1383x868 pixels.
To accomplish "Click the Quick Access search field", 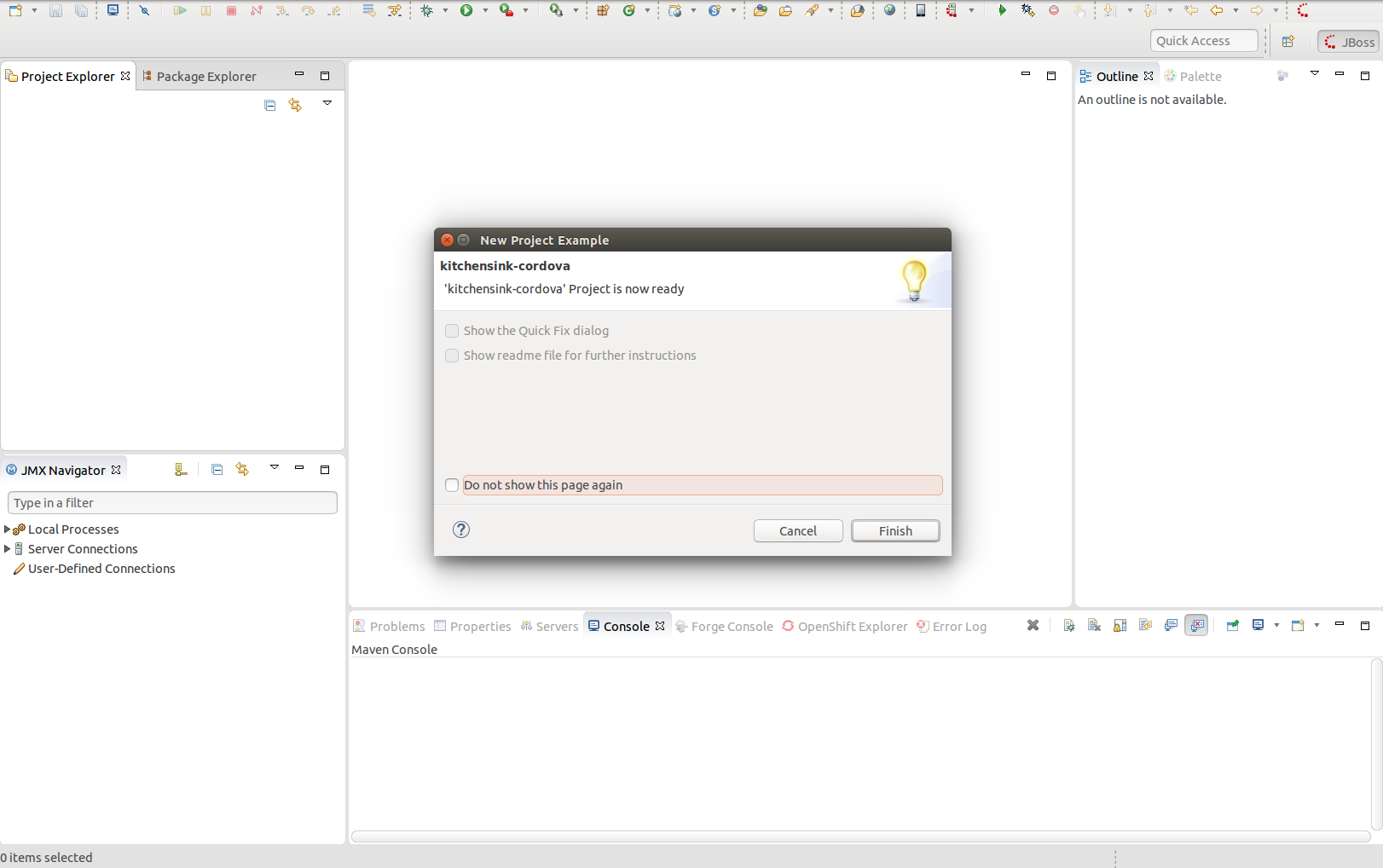I will pyautogui.click(x=1204, y=41).
